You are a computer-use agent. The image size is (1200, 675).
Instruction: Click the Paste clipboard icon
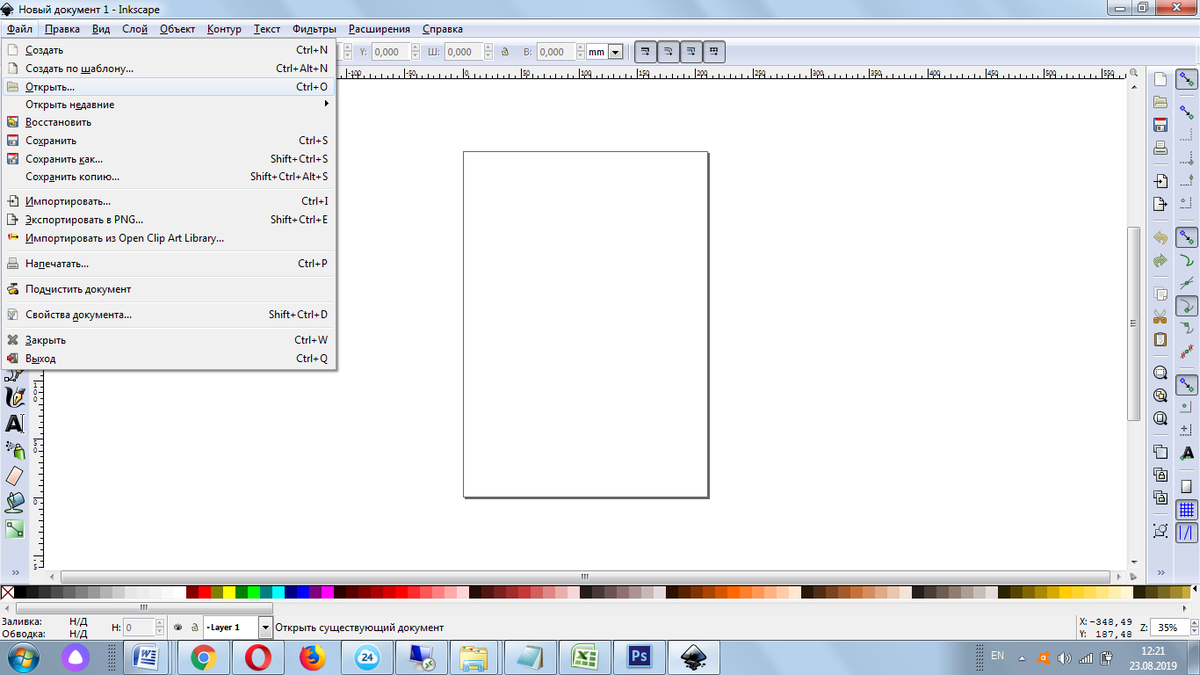1160,340
